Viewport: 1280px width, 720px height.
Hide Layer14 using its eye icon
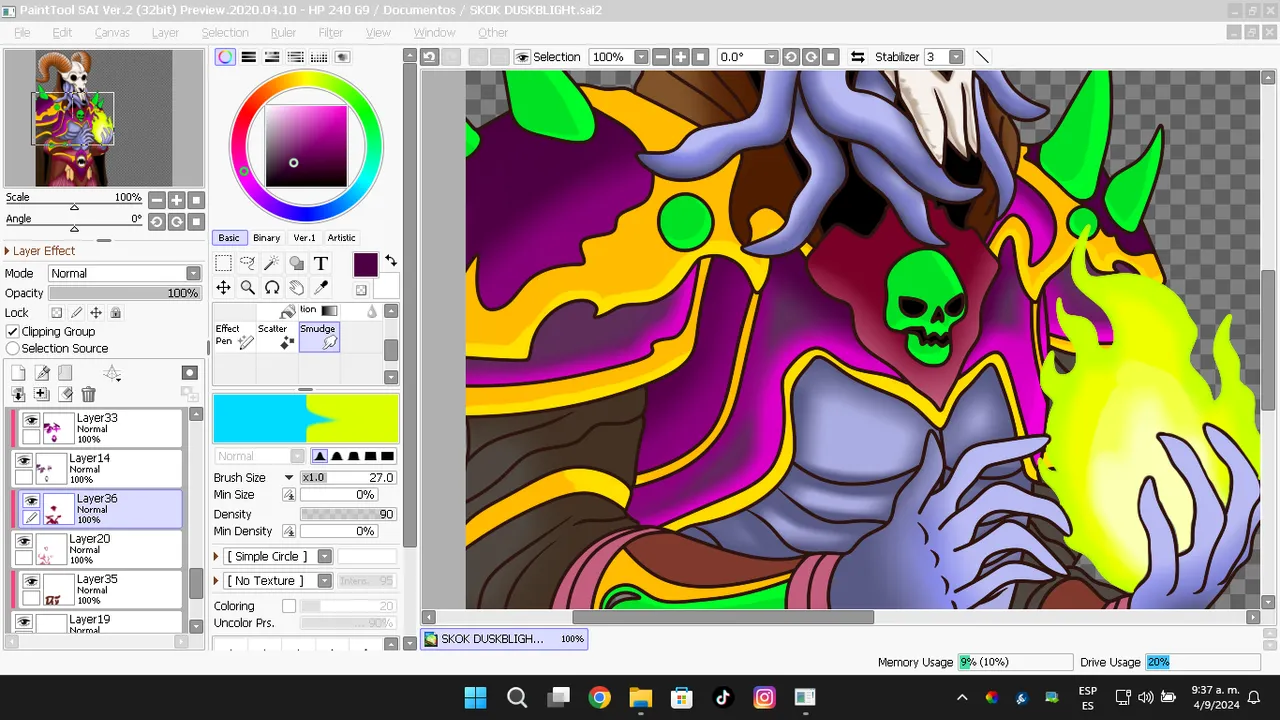coord(24,461)
